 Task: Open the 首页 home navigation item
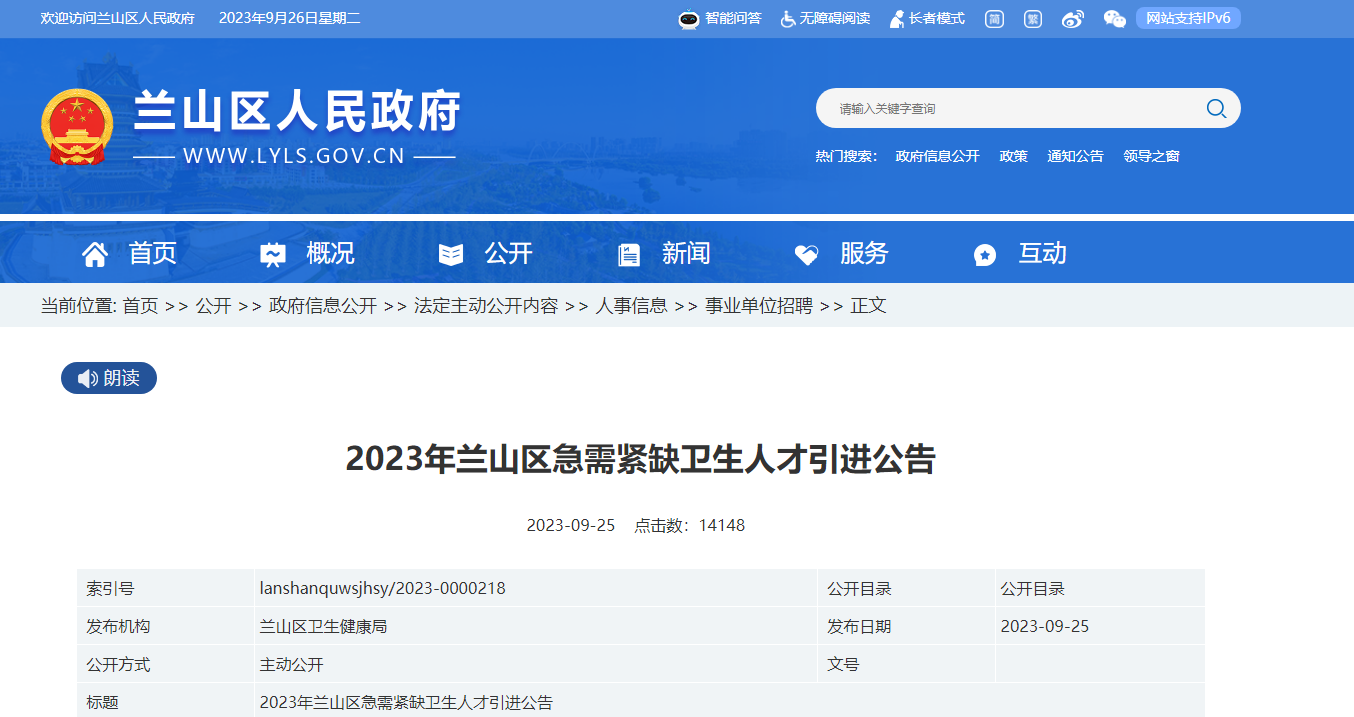129,254
